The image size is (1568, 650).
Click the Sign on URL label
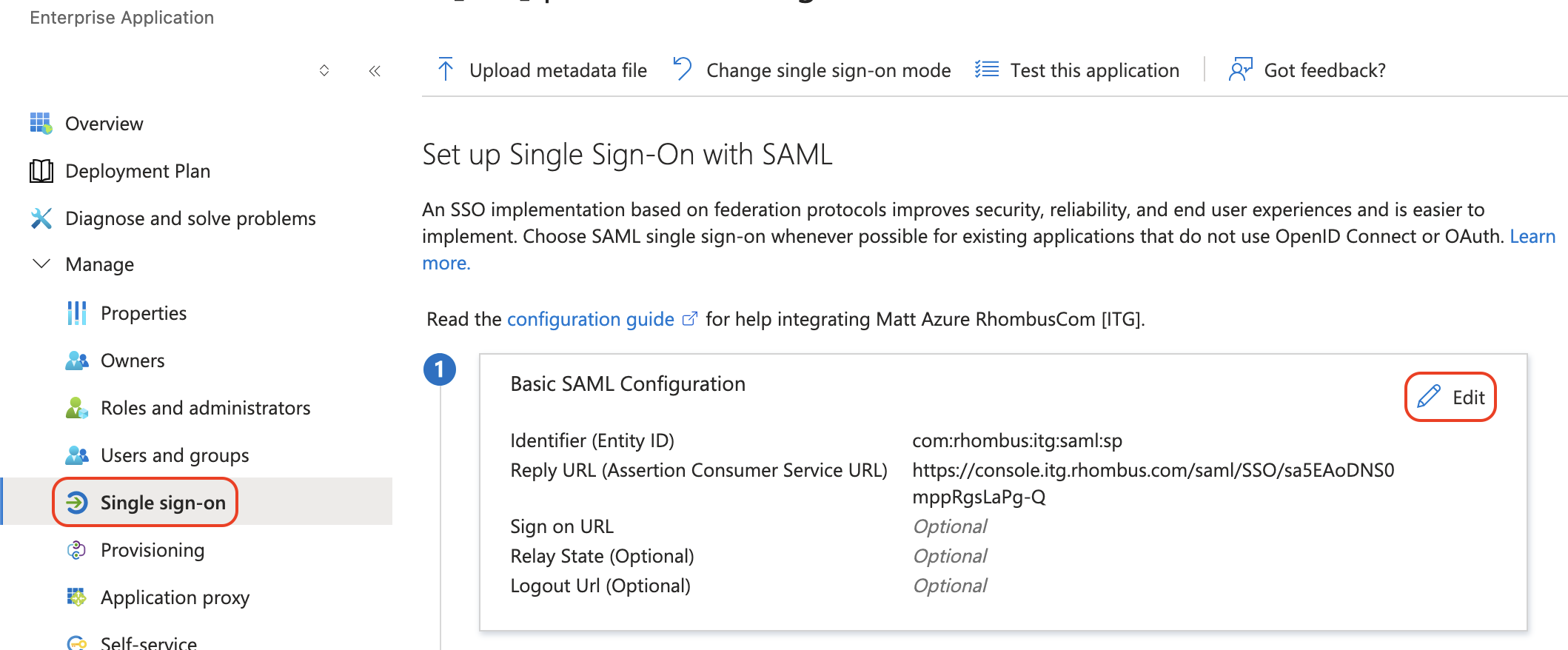[x=562, y=526]
